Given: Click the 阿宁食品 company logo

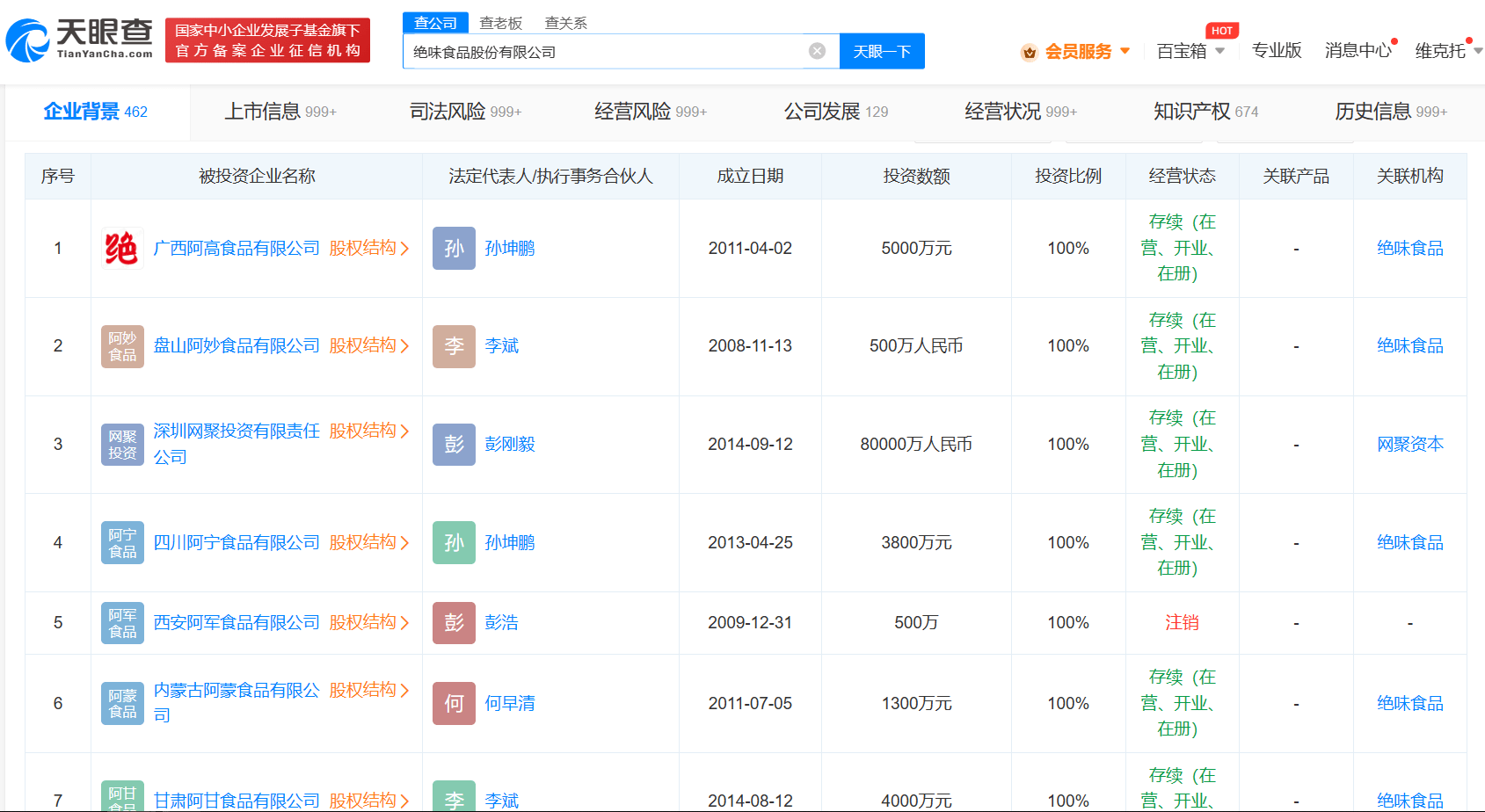Looking at the screenshot, I should (122, 542).
